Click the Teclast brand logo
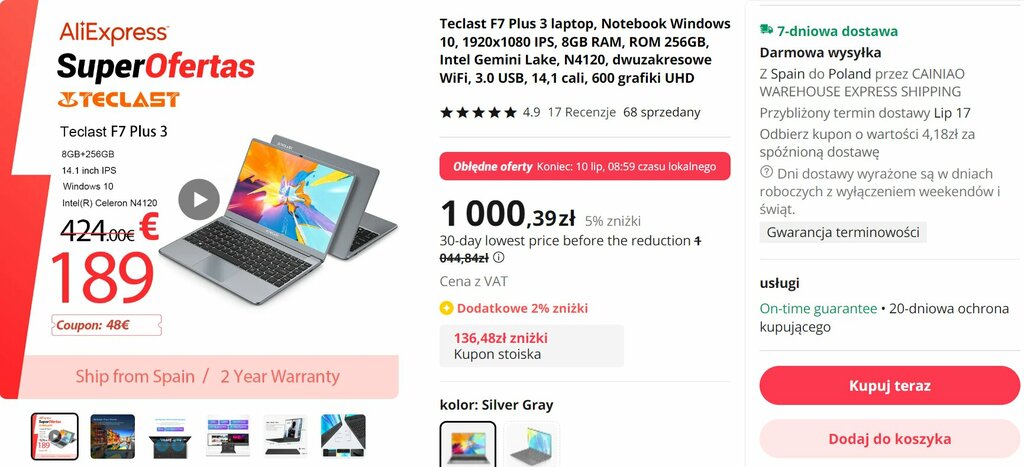1024x467 pixels. (x=118, y=99)
